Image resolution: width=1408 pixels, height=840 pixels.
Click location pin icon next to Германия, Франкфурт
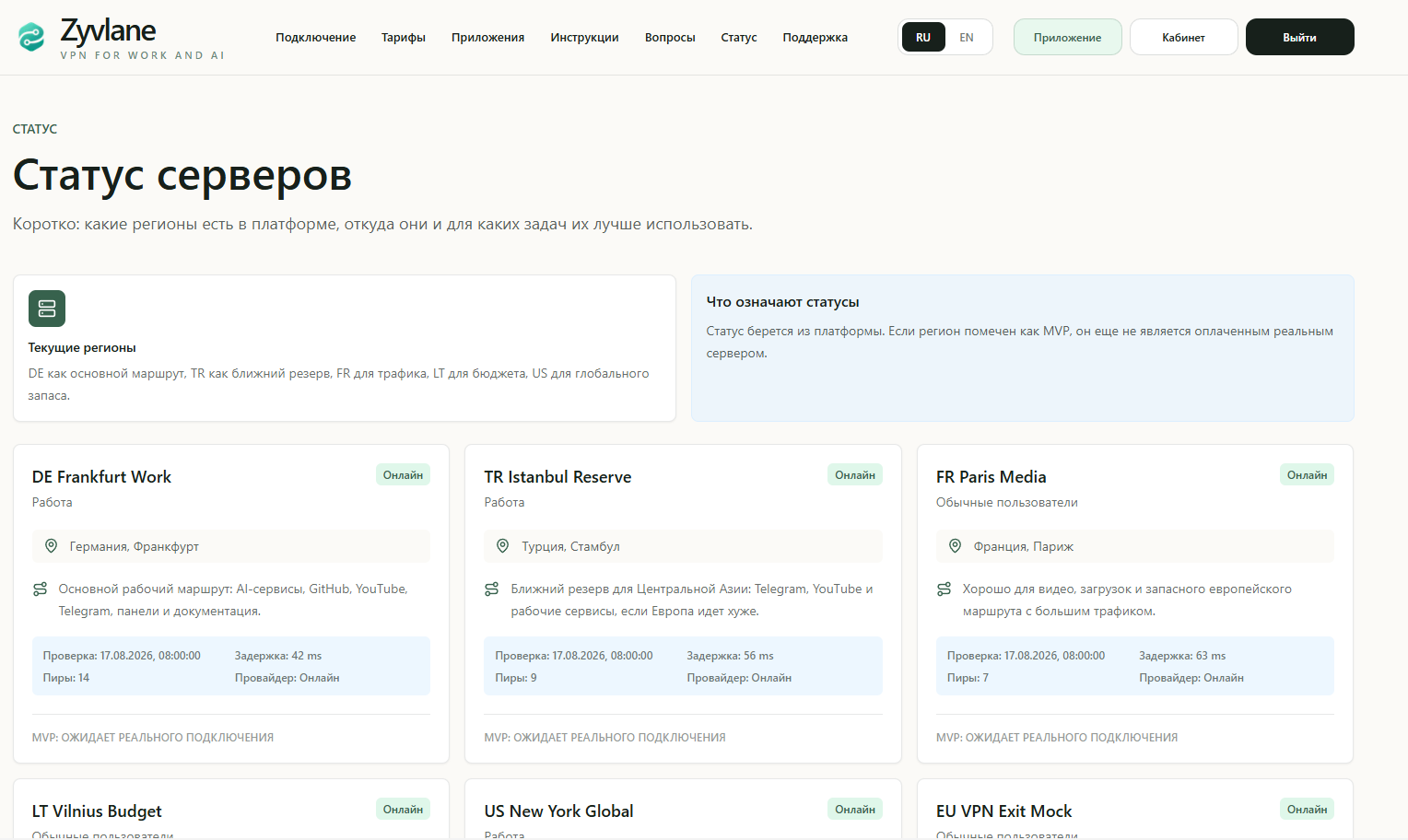pos(52,546)
